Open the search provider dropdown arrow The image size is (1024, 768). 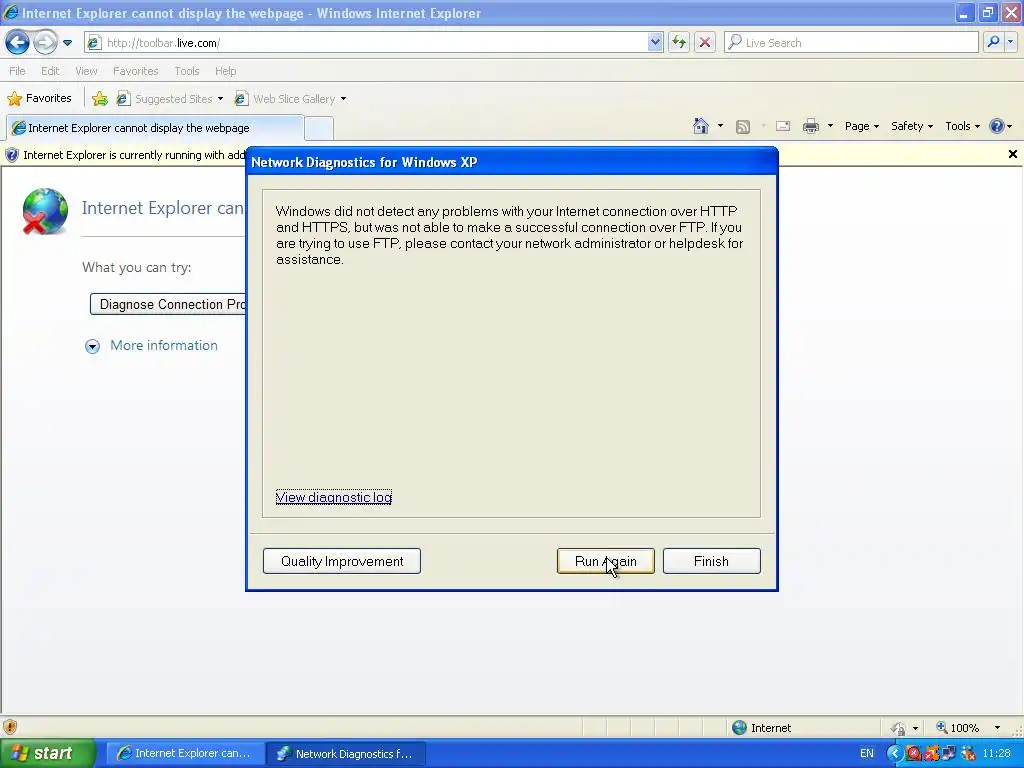(1010, 42)
